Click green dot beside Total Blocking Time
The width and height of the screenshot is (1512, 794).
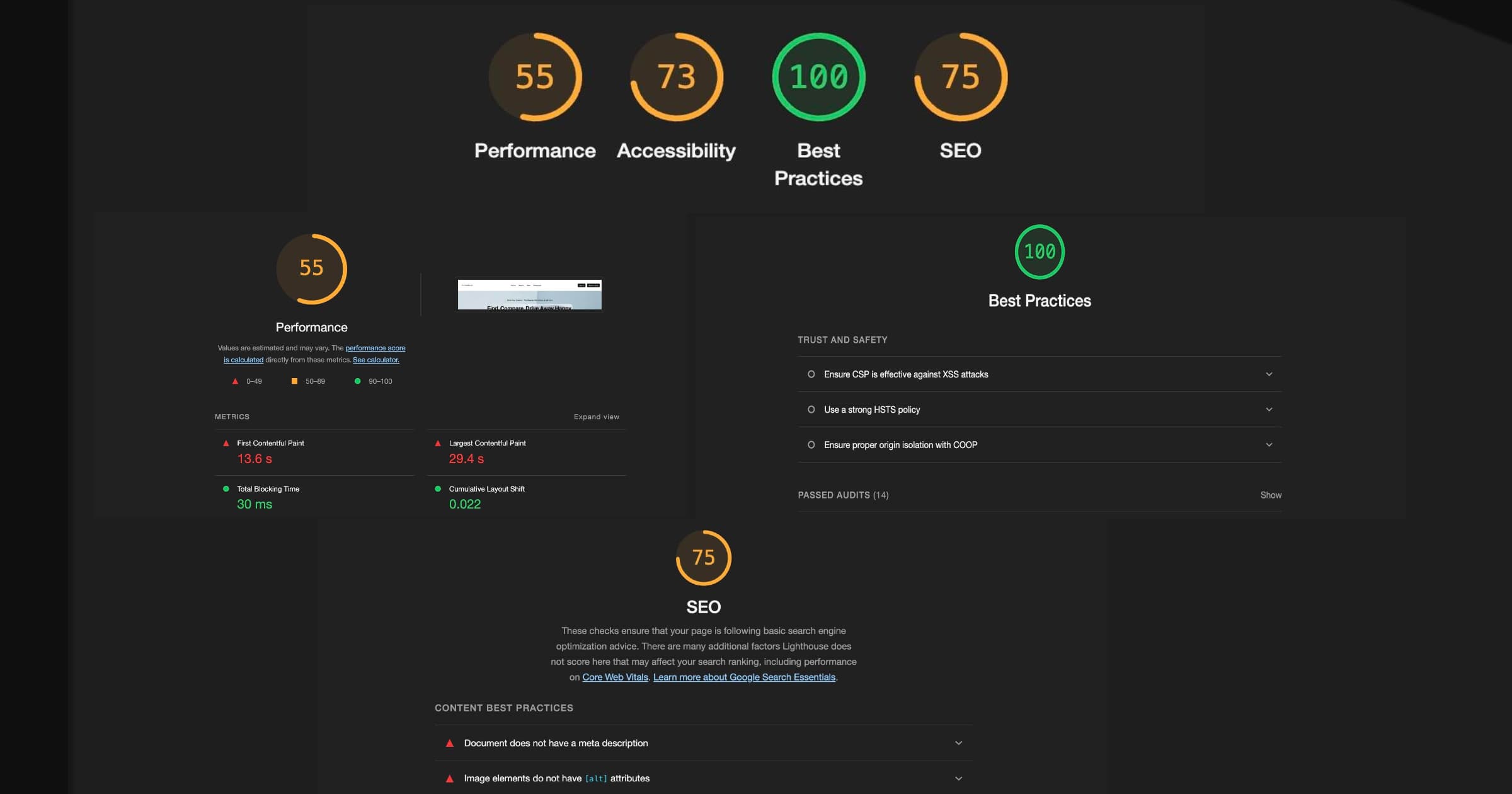(x=226, y=489)
